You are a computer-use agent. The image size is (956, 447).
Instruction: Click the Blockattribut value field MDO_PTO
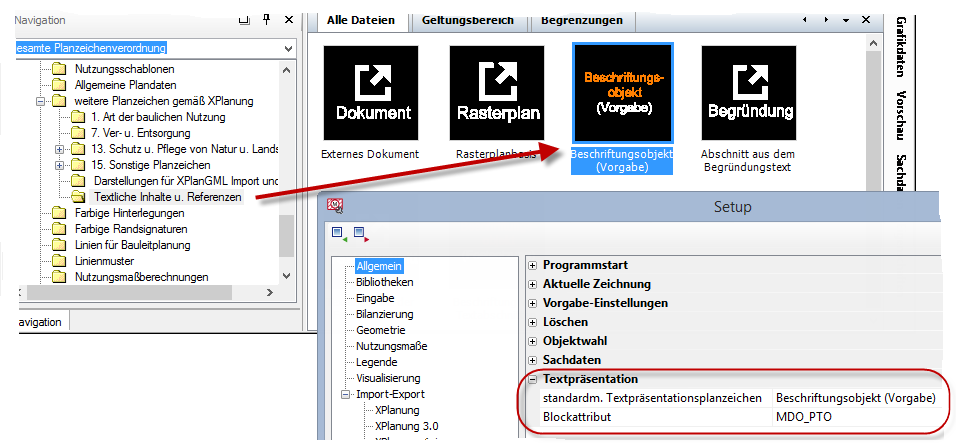coord(855,416)
